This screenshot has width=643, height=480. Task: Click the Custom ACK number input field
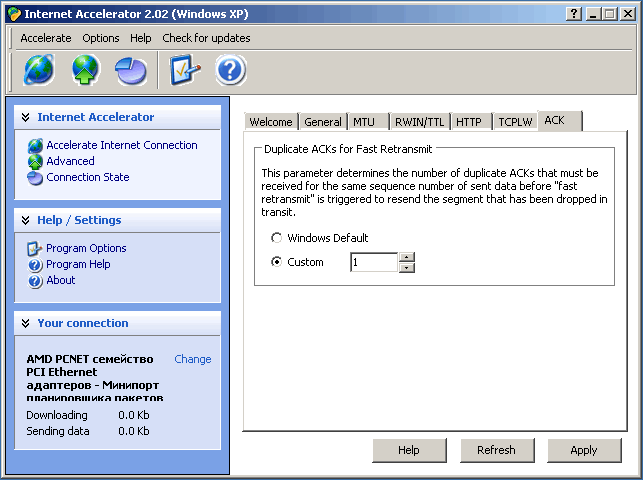tap(374, 262)
